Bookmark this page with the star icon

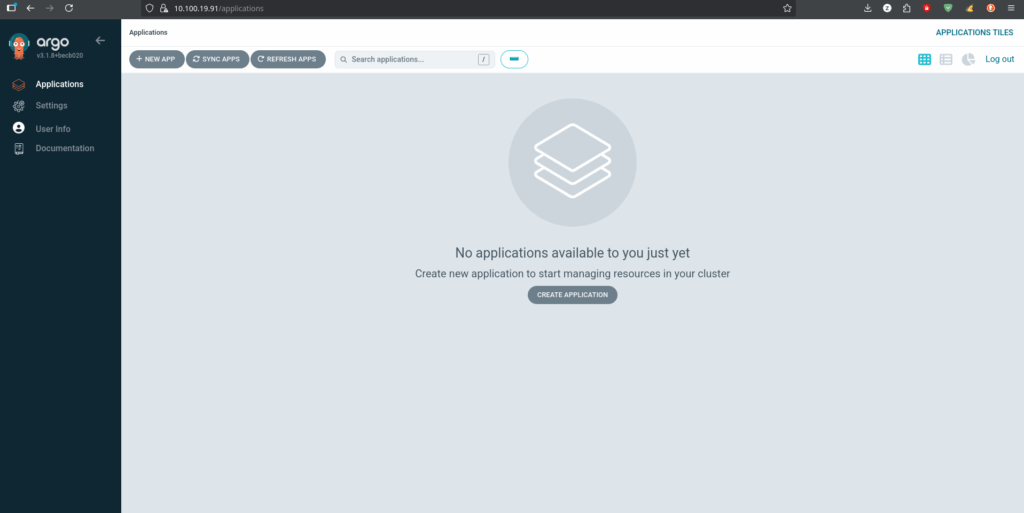click(x=787, y=8)
